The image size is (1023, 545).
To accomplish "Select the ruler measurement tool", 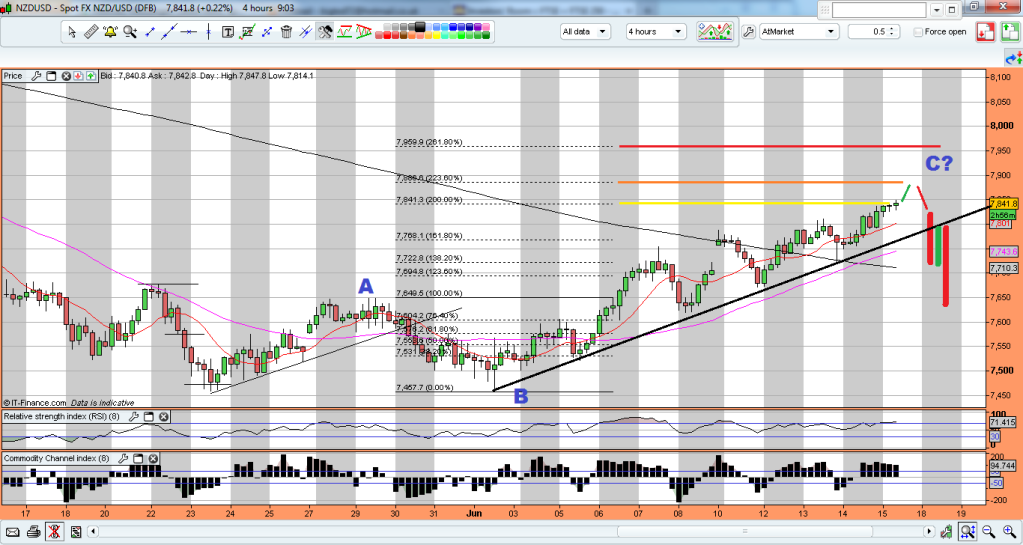I will click(x=91, y=31).
